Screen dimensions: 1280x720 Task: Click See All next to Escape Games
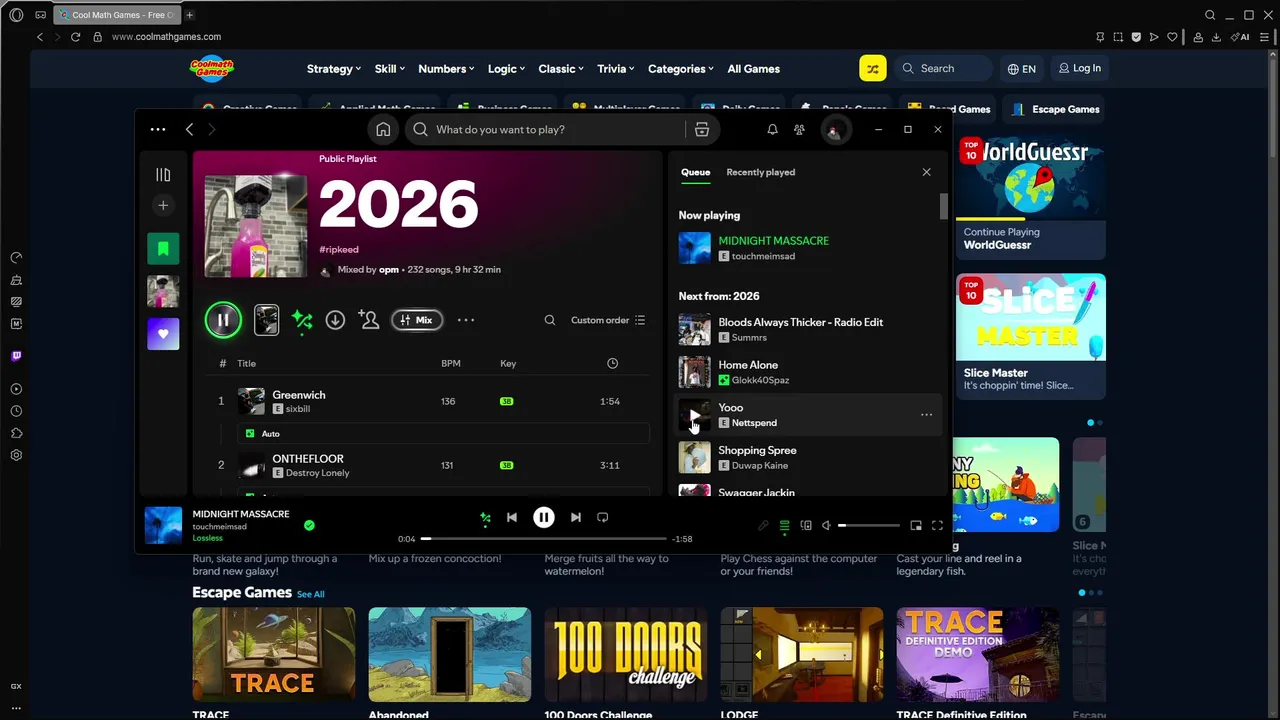point(310,594)
